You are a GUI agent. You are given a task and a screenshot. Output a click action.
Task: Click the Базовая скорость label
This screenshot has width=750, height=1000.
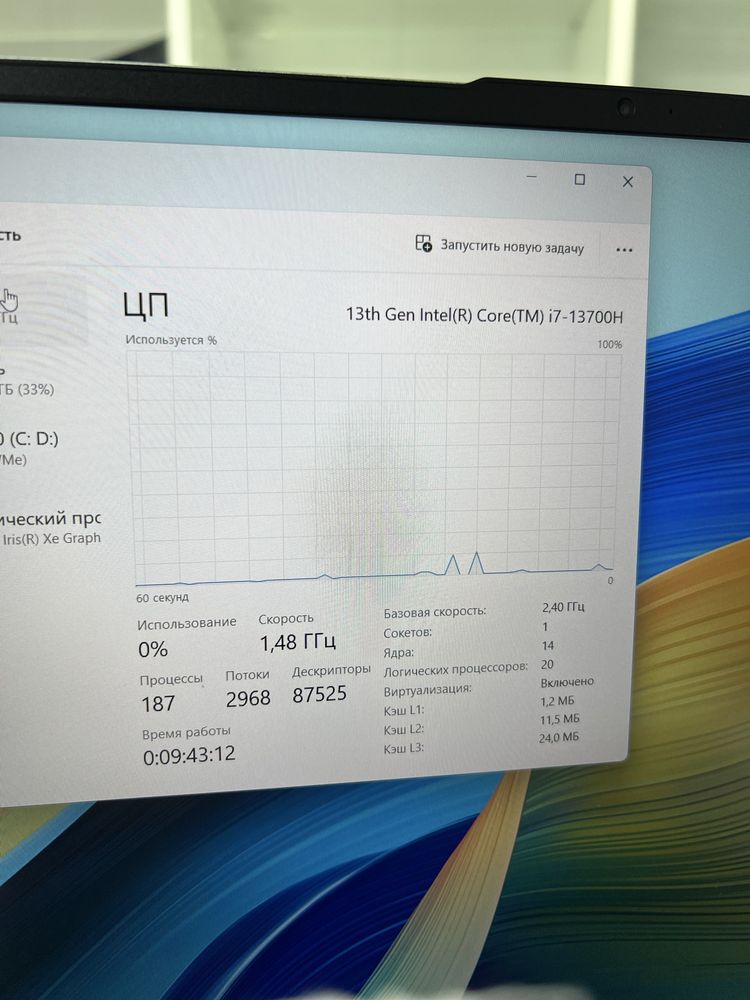[434, 612]
